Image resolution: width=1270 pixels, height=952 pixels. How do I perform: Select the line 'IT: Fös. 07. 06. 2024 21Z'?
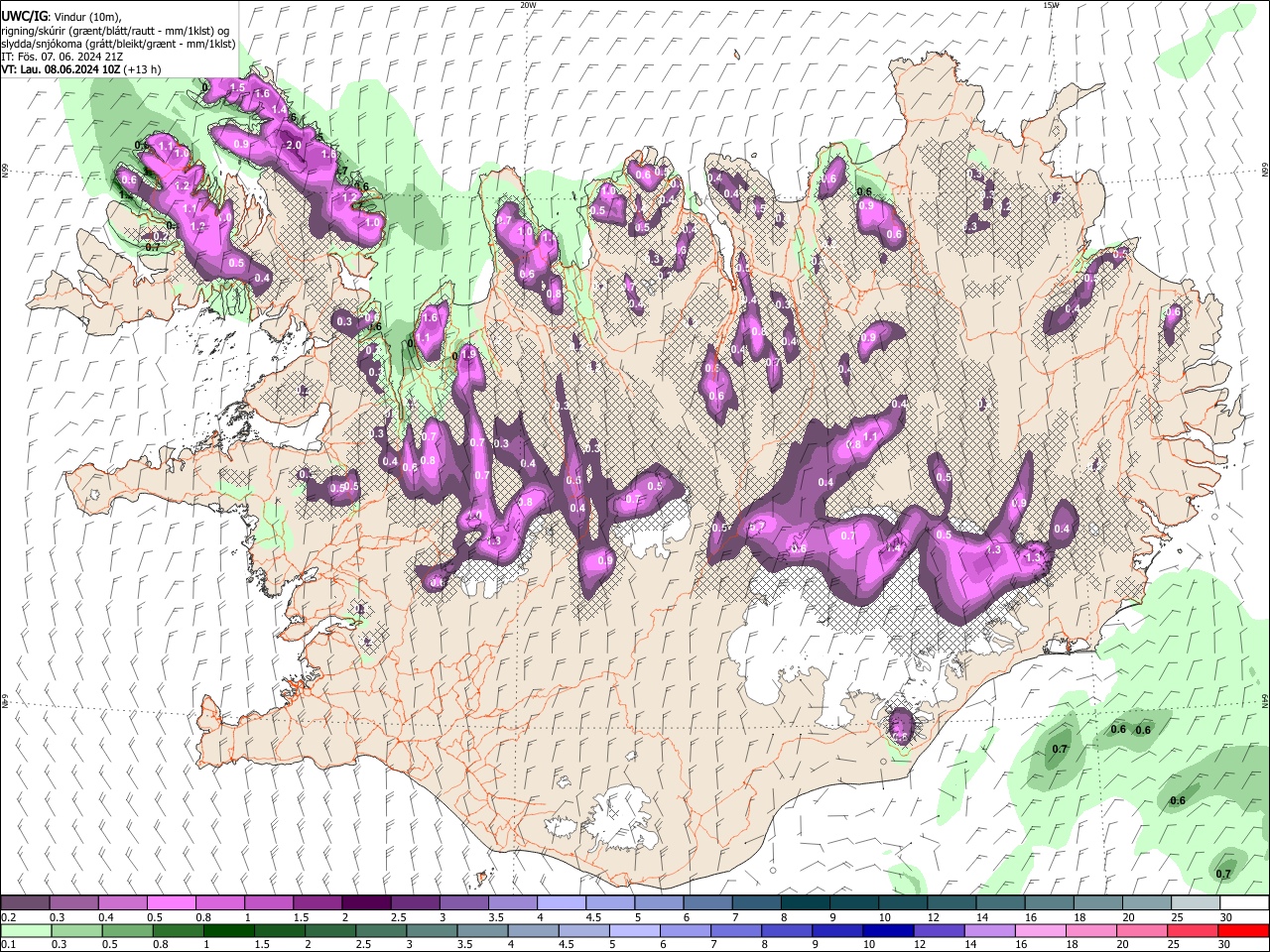[62, 57]
